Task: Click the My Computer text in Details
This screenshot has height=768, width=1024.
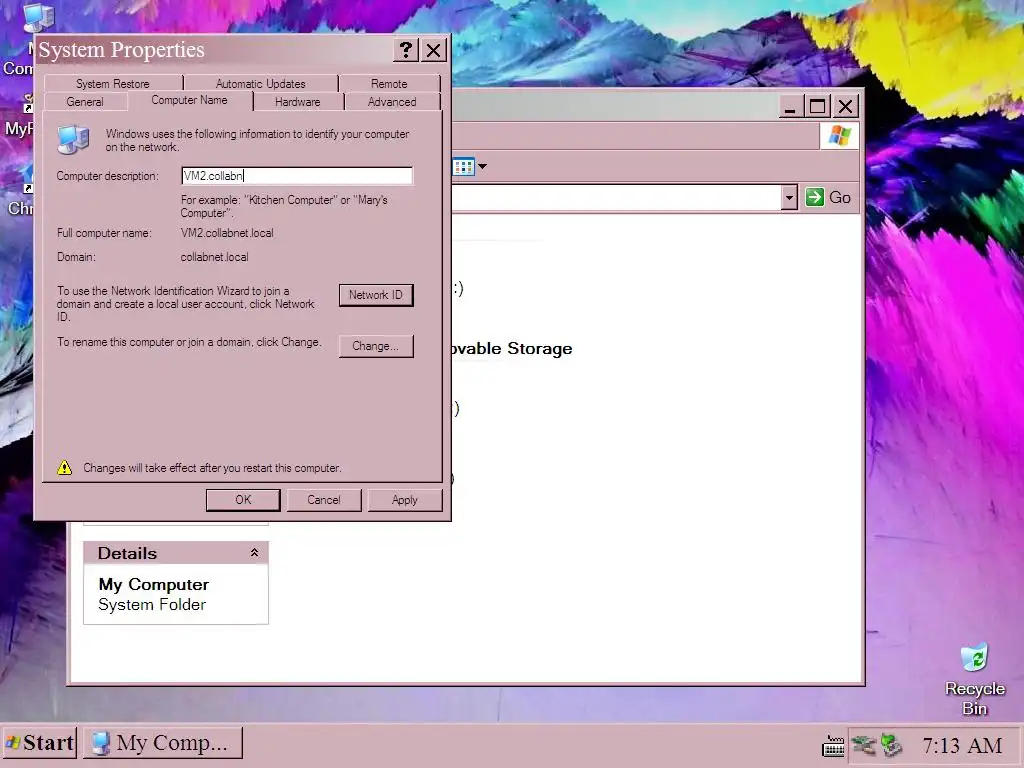Action: click(x=154, y=584)
